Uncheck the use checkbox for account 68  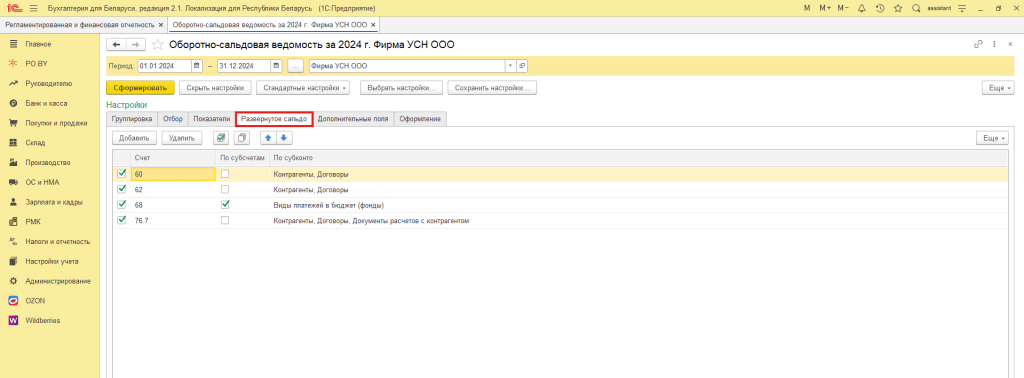point(121,204)
